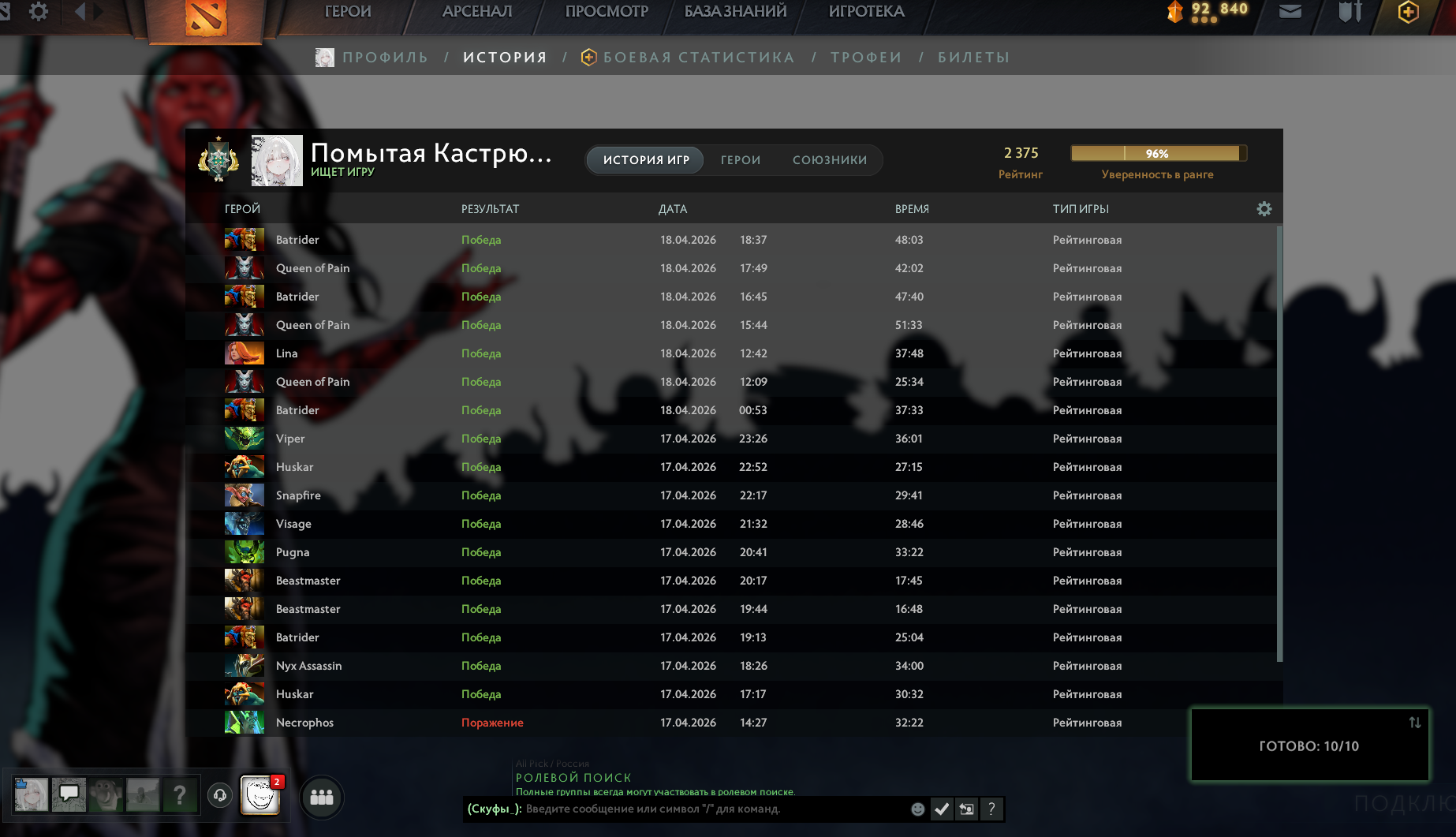Open the АРСЕНАЛ top menu
1456x837 pixels.
pos(477,12)
